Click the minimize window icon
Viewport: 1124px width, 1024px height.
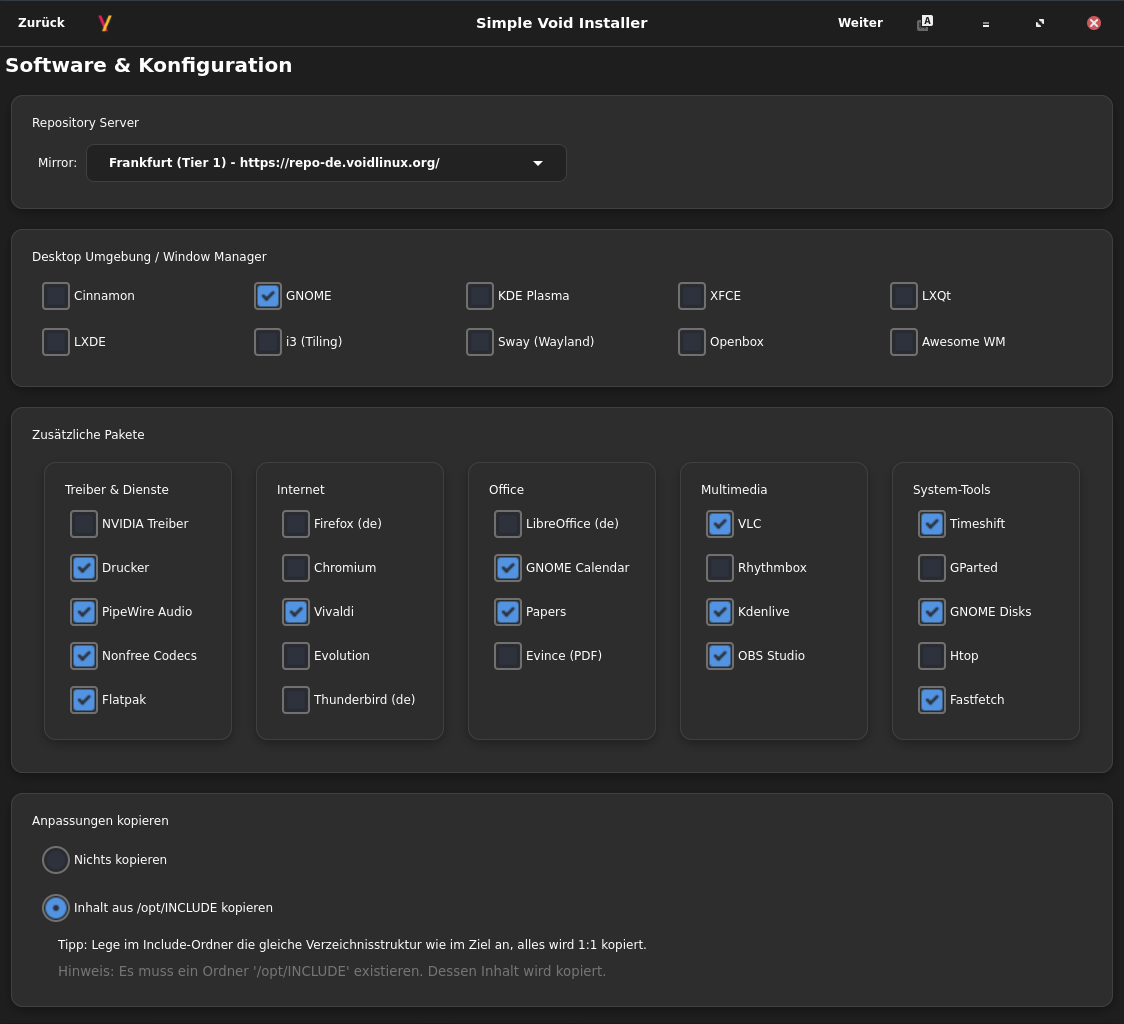(985, 24)
